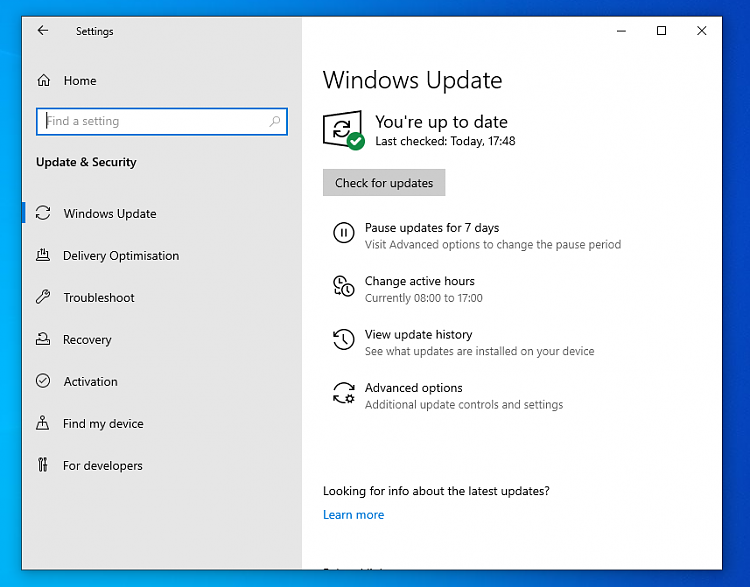This screenshot has width=750, height=587.
Task: Focus the Find a setting field
Action: [162, 122]
